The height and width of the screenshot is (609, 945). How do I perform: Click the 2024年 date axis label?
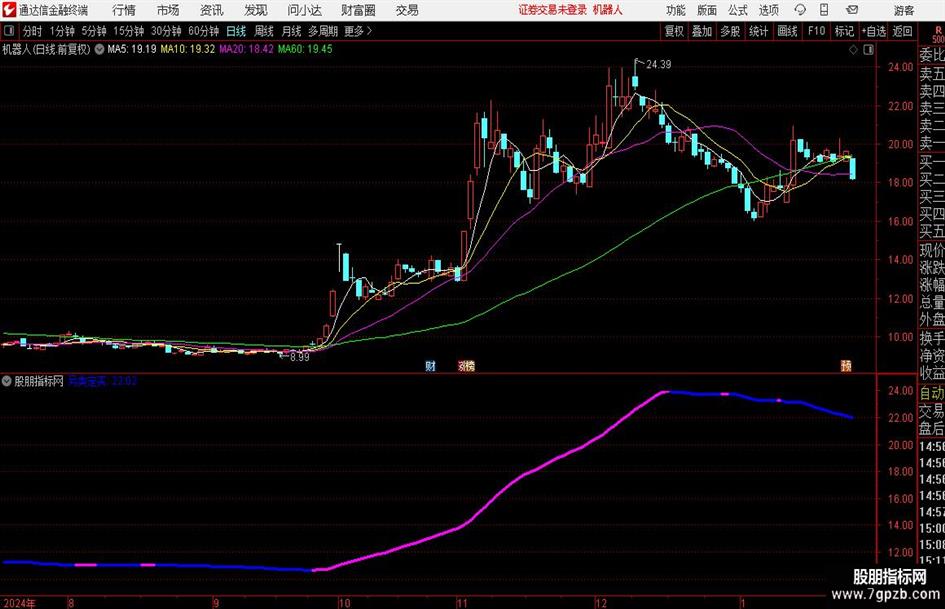point(19,603)
